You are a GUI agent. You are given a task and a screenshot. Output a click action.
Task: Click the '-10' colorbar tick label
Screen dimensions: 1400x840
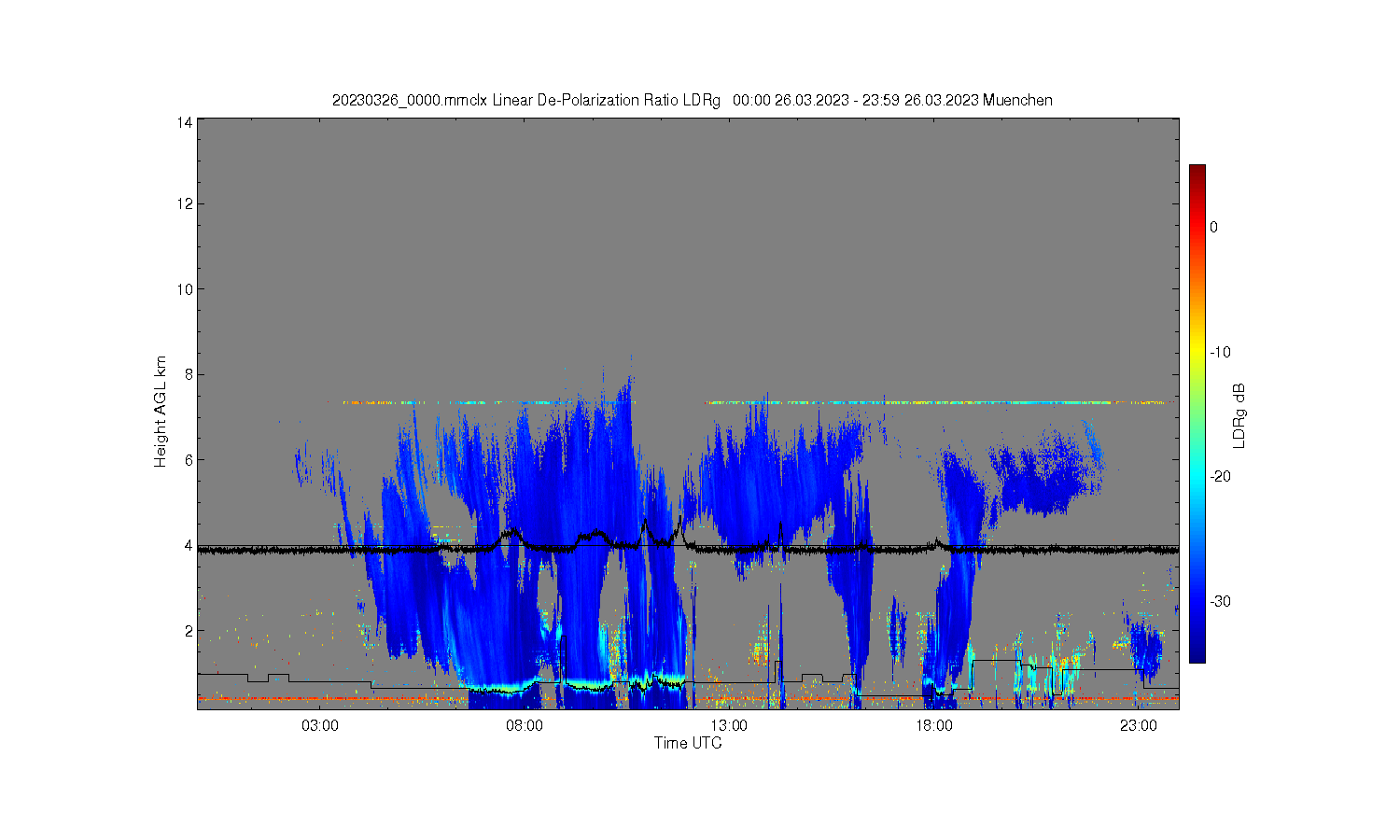pos(1220,352)
